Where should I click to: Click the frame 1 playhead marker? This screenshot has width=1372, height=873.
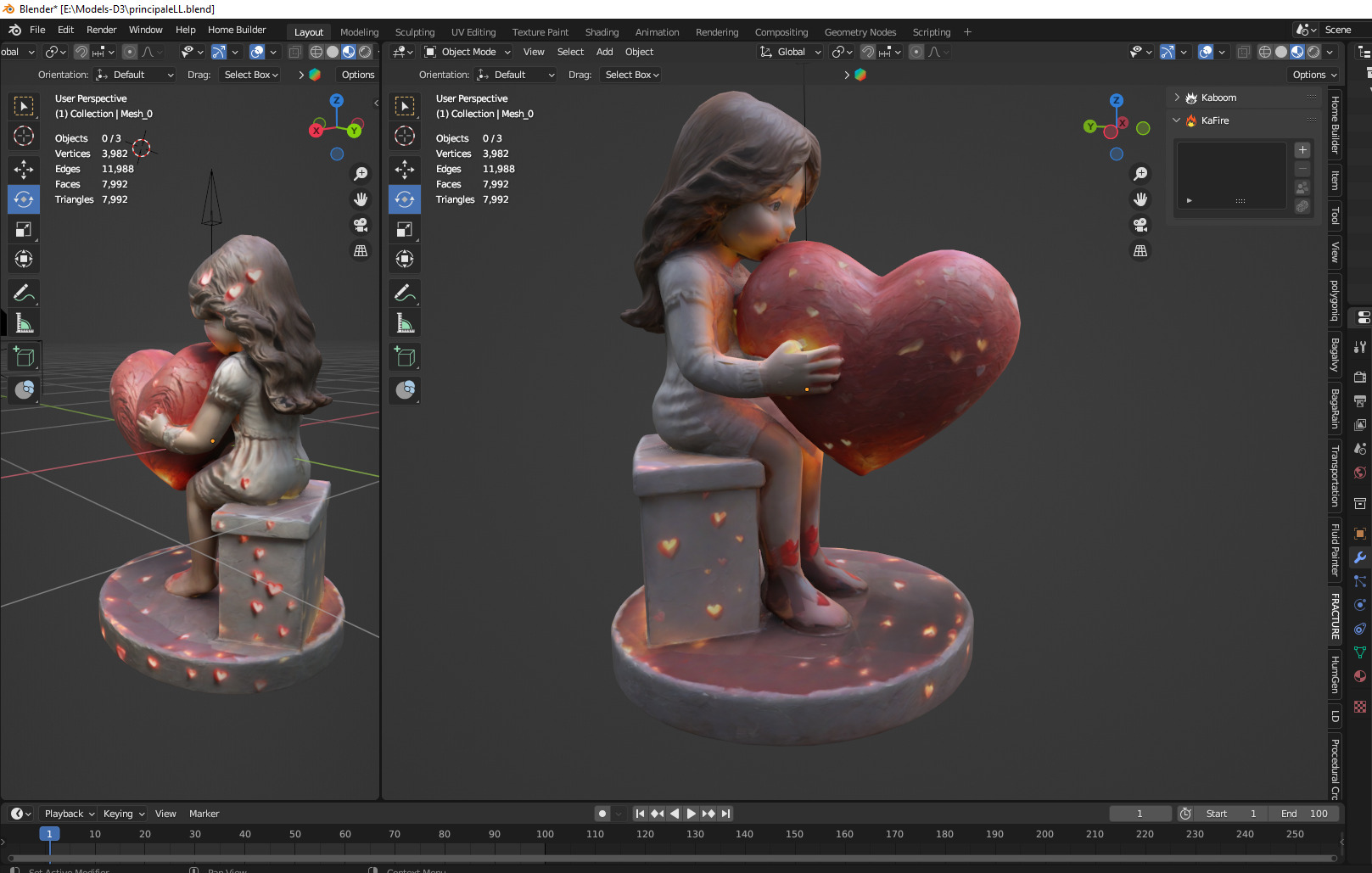49,834
